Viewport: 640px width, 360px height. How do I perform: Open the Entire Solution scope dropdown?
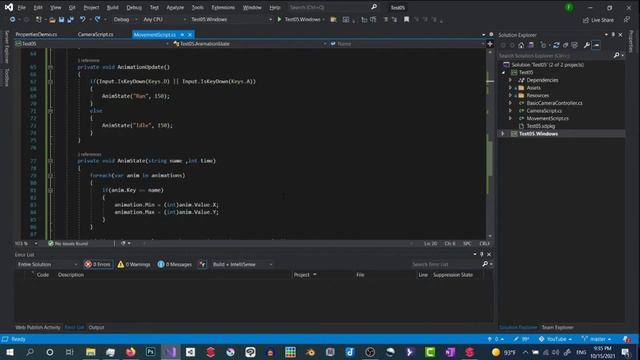click(x=47, y=264)
